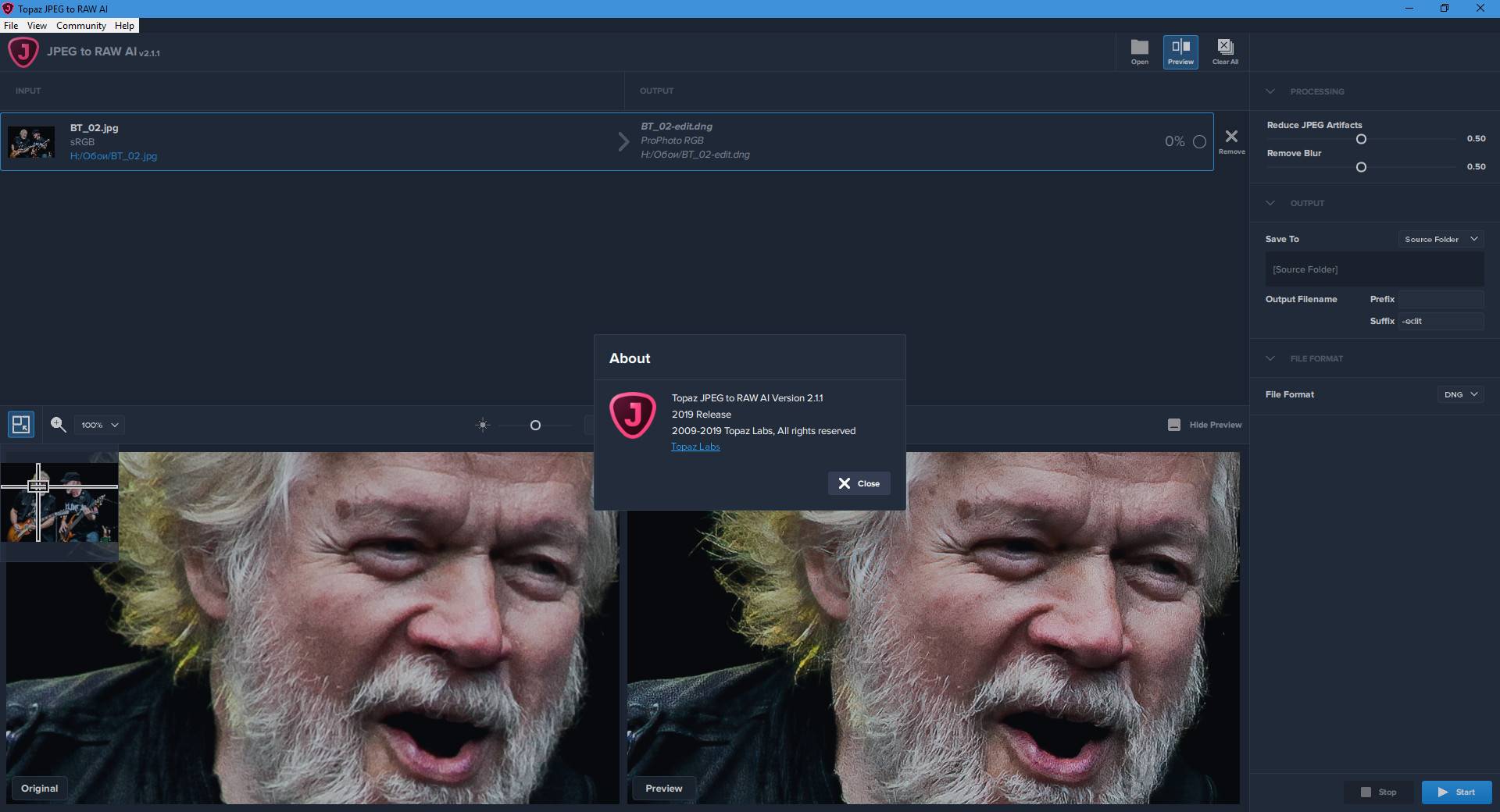Close the About dialog
1500x812 pixels.
point(859,483)
